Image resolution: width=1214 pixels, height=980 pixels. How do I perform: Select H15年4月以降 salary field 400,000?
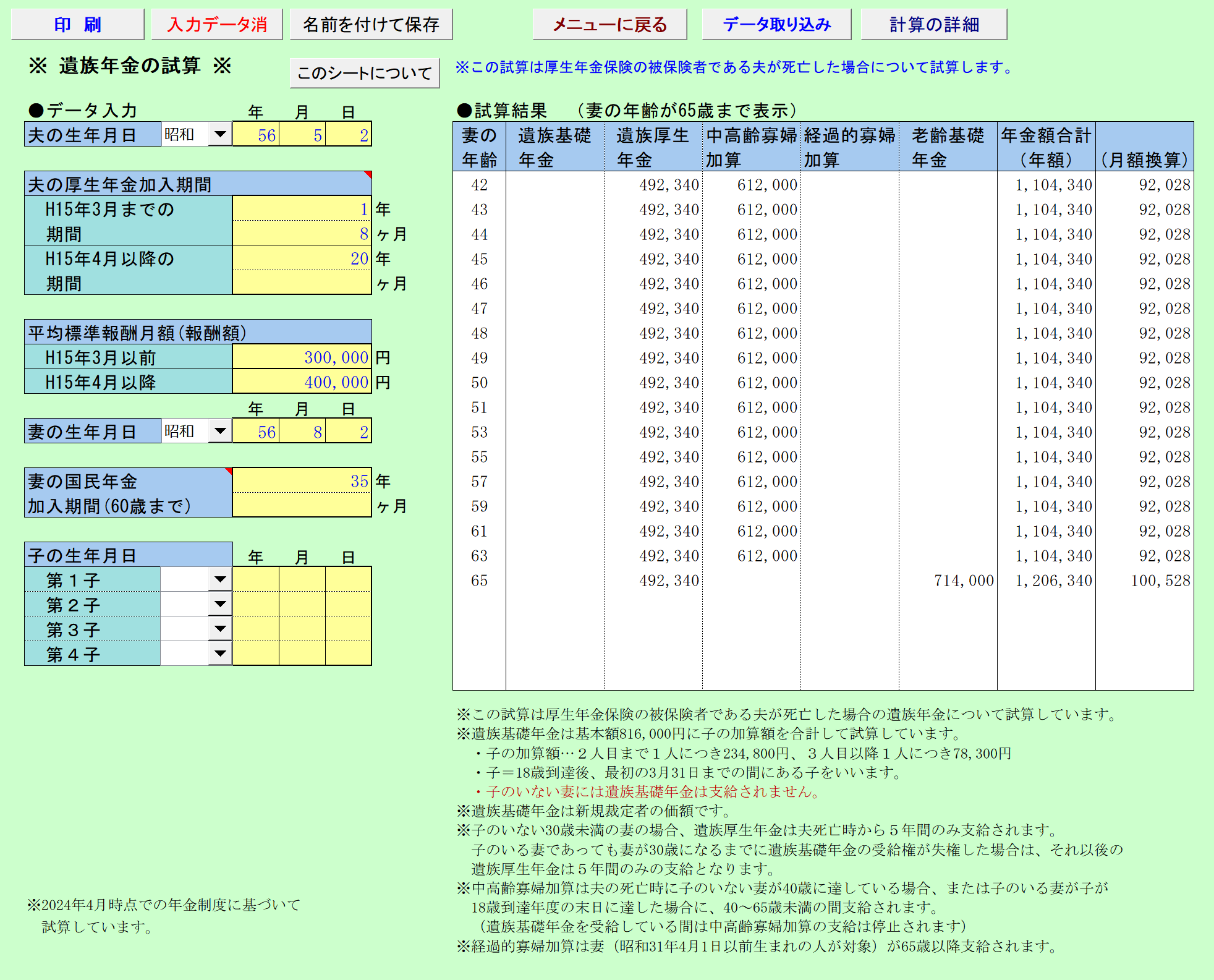302,381
